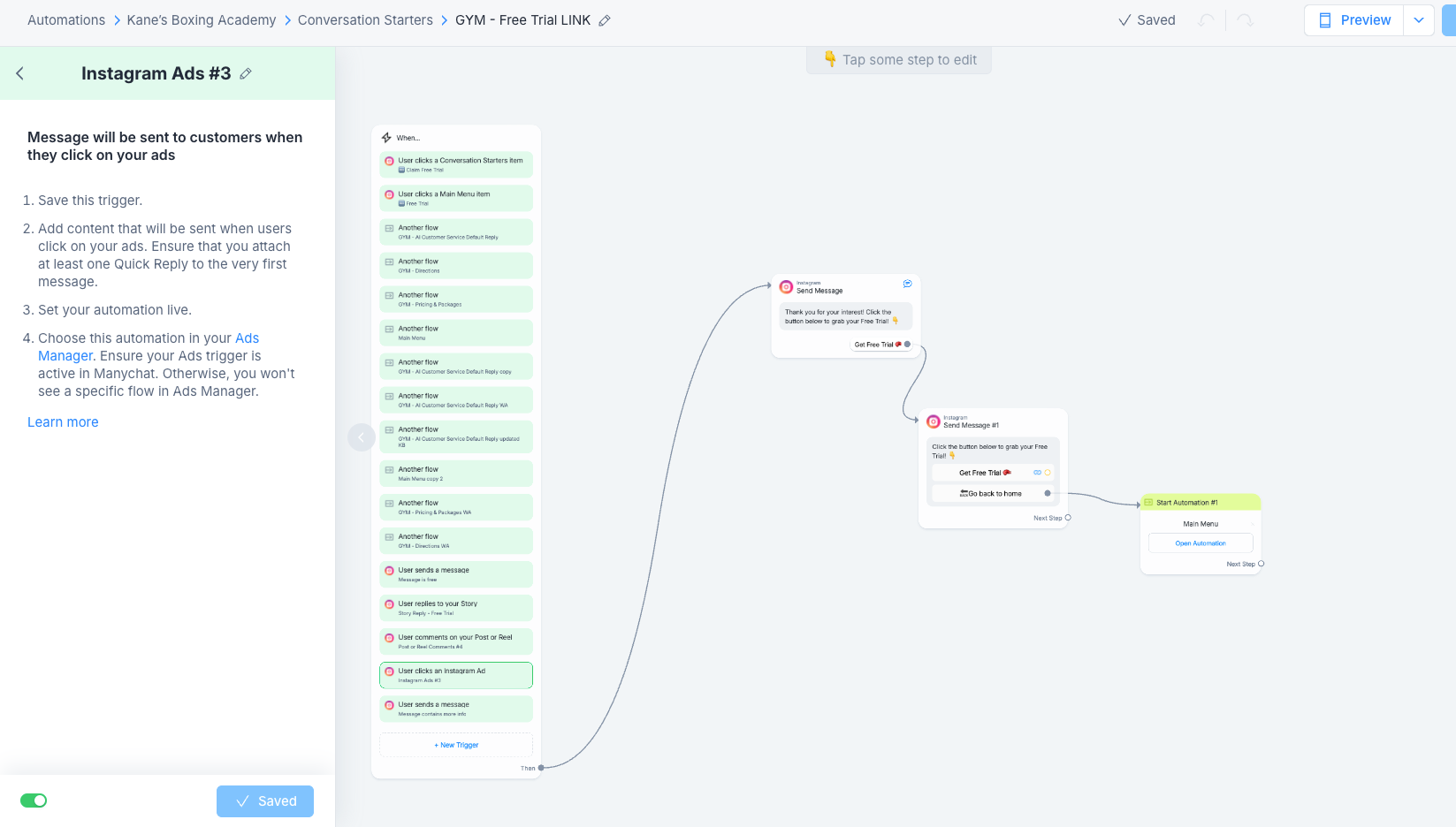Image resolution: width=1456 pixels, height=827 pixels.
Task: Select Another flow 'GYM - Directions WA' trigger
Action: (456, 540)
